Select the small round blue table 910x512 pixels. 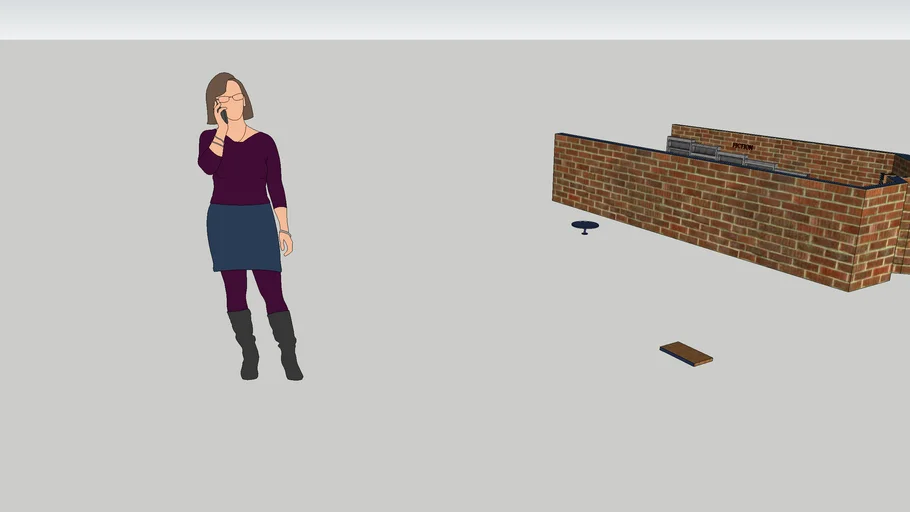coord(585,226)
